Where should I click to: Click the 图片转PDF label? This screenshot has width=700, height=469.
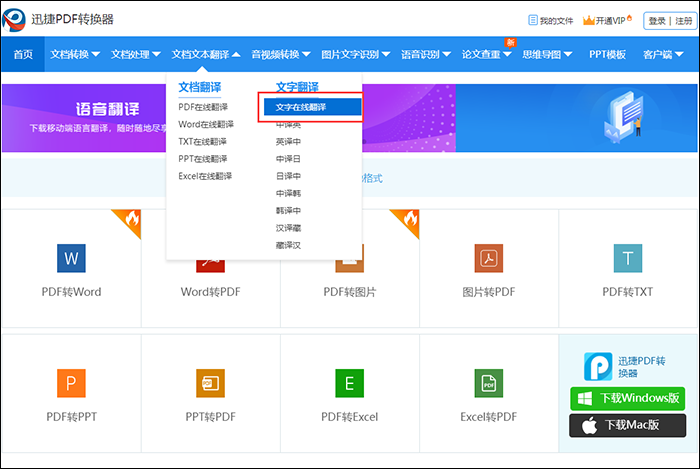489,292
